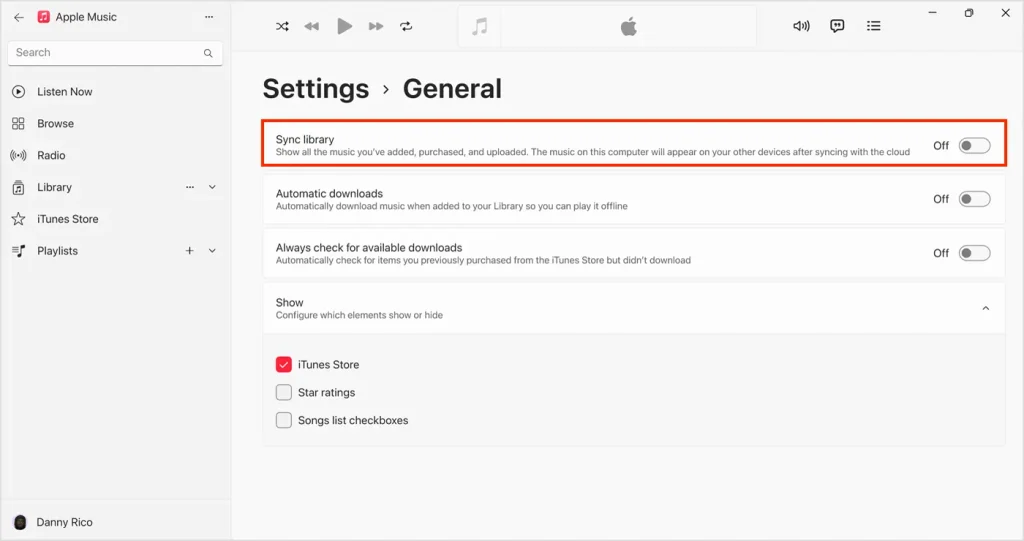
Task: Click Danny Rico avatar picture
Action: click(x=20, y=522)
